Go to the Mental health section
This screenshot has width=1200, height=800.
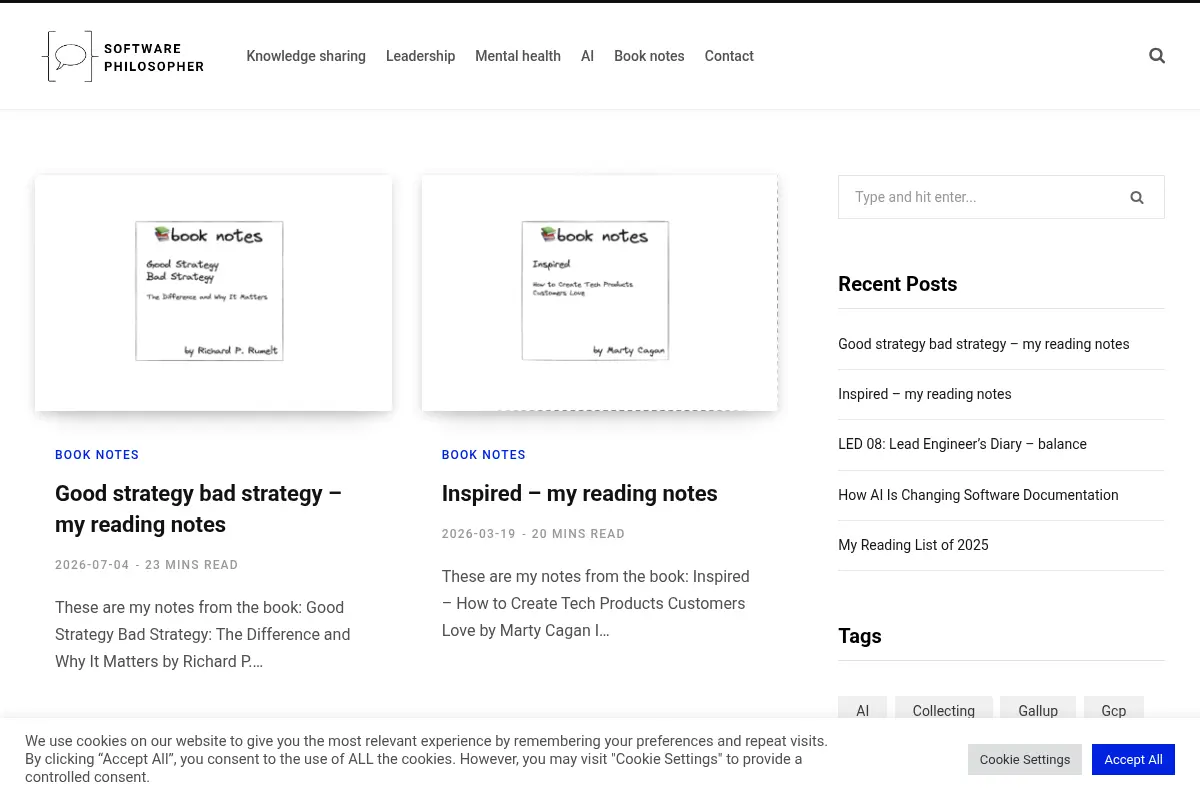(x=518, y=56)
